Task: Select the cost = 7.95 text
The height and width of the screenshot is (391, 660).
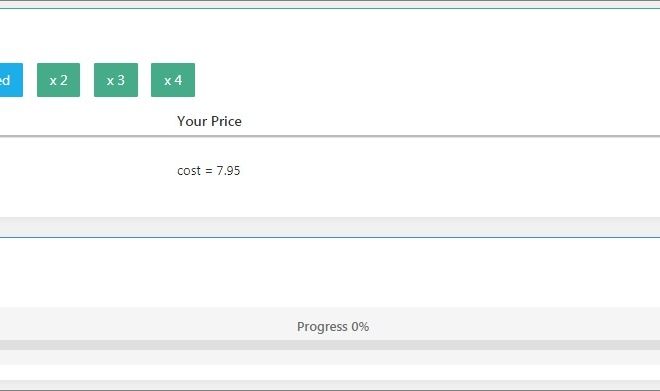Action: [209, 170]
